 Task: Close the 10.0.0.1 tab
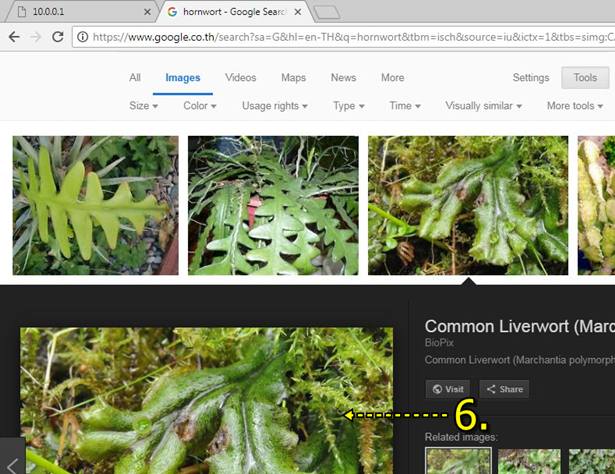(147, 12)
